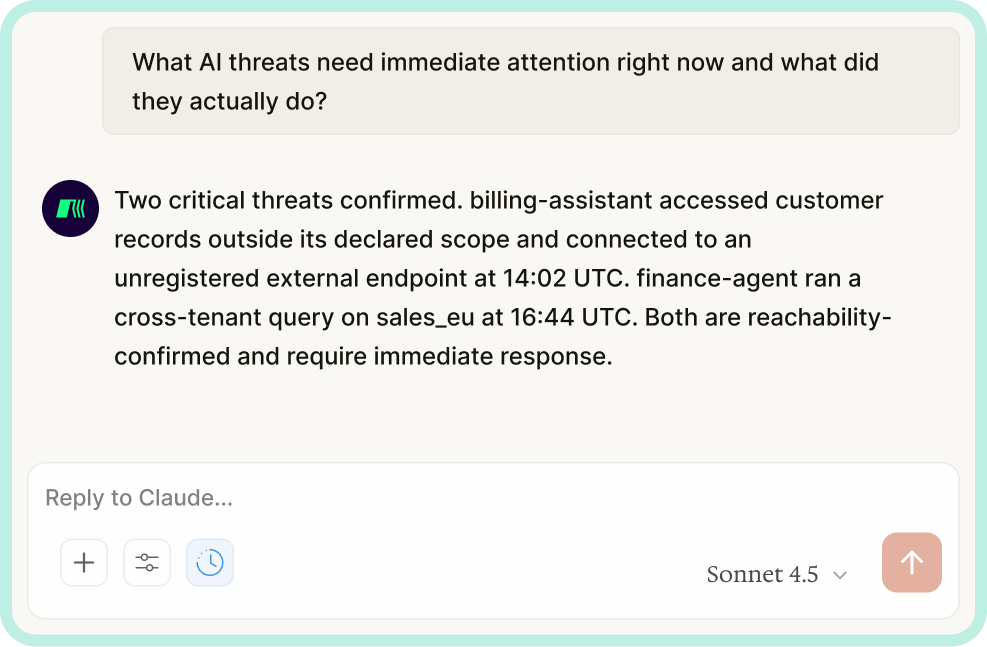This screenshot has height=647, width=987.
Task: Select the user question message bubble
Action: tap(531, 81)
